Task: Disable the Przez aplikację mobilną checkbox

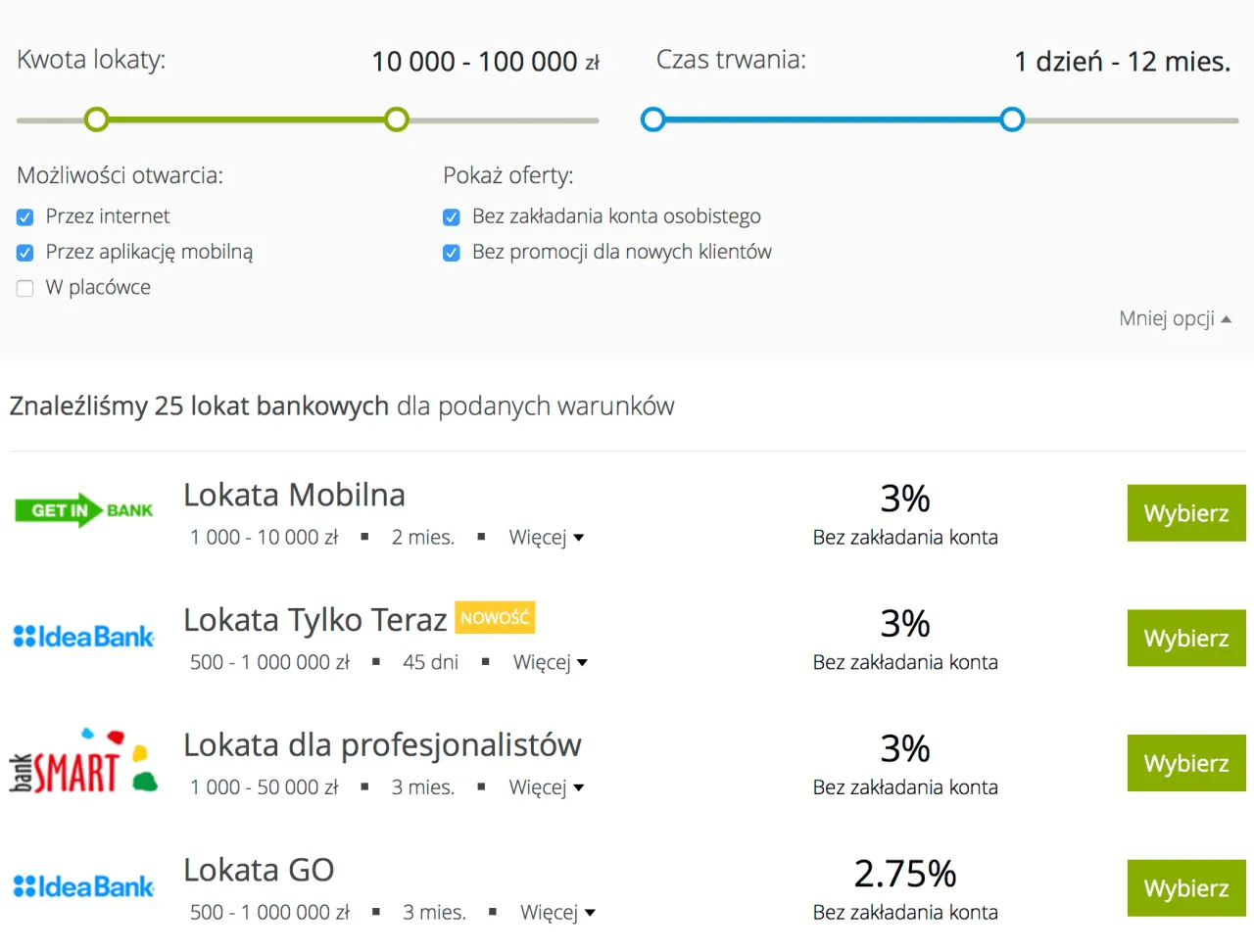Action: (x=24, y=253)
